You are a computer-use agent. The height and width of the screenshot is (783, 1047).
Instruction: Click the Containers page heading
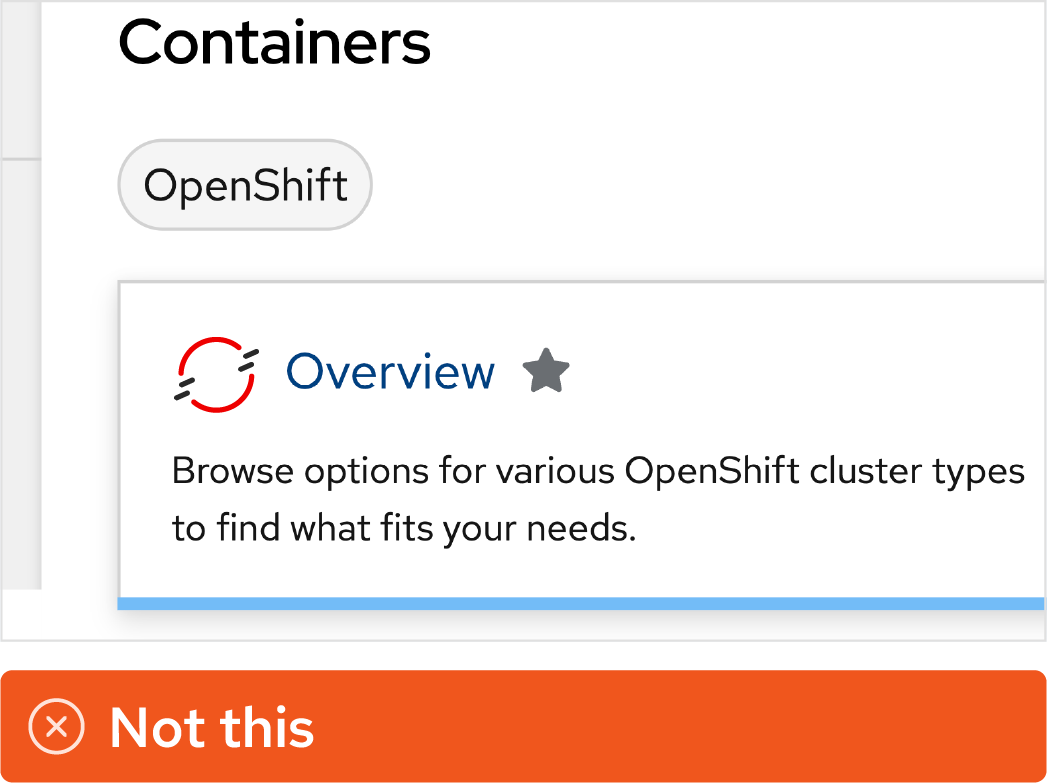[x=273, y=42]
